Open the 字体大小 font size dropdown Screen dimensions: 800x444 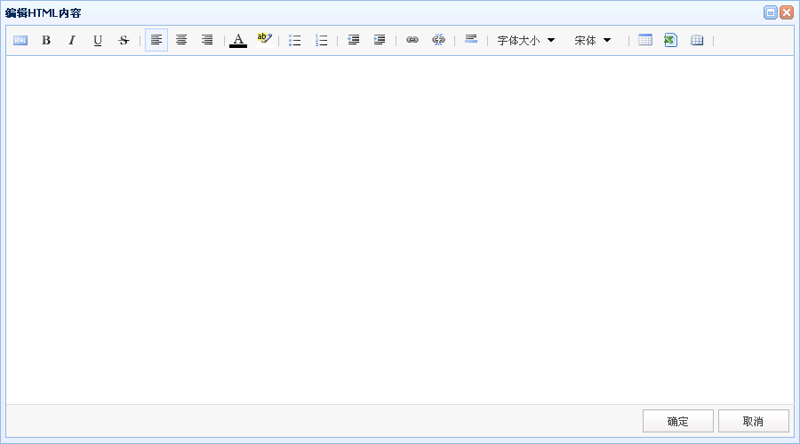click(x=526, y=40)
